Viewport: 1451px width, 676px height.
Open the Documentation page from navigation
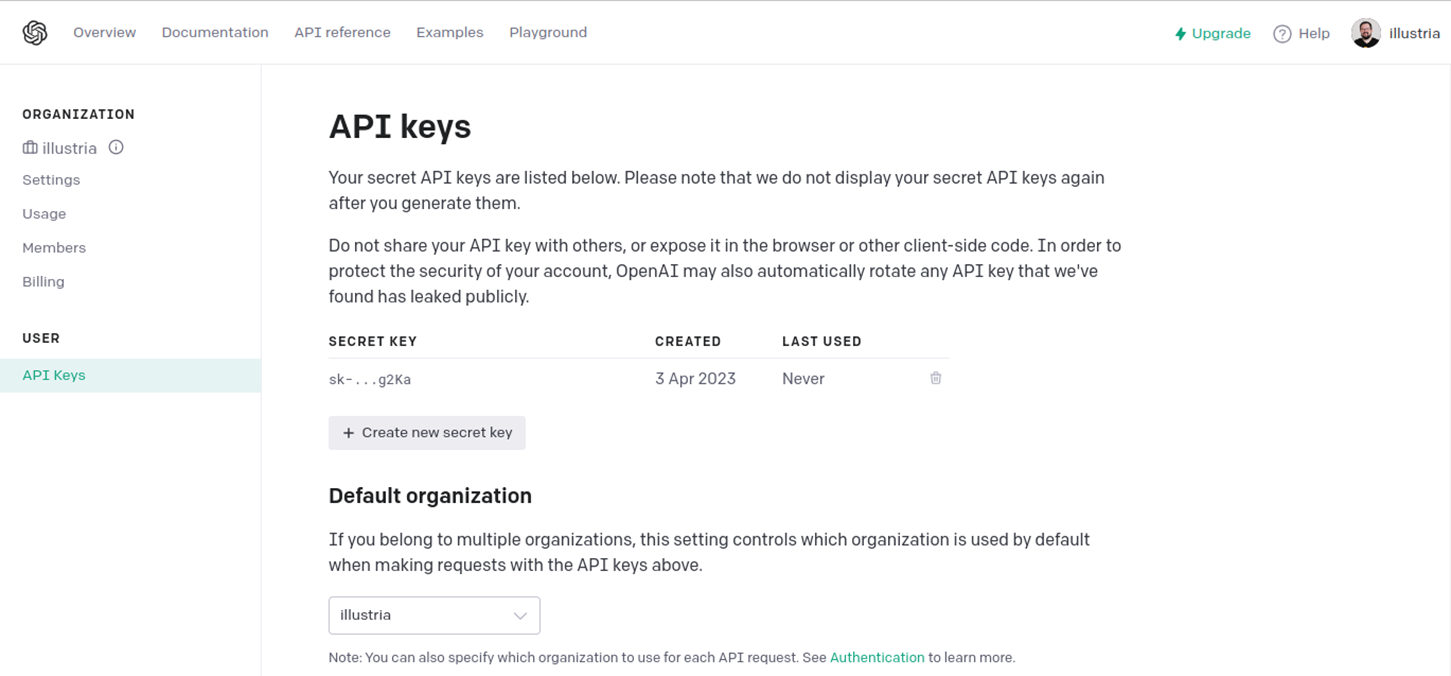[x=215, y=32]
